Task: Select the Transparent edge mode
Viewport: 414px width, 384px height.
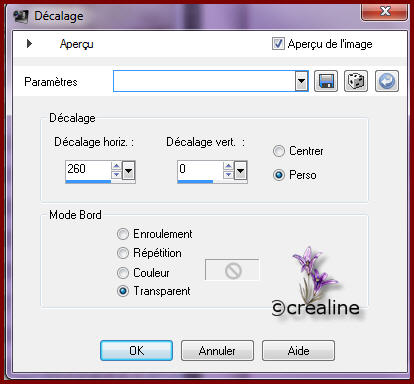Action: pos(123,291)
